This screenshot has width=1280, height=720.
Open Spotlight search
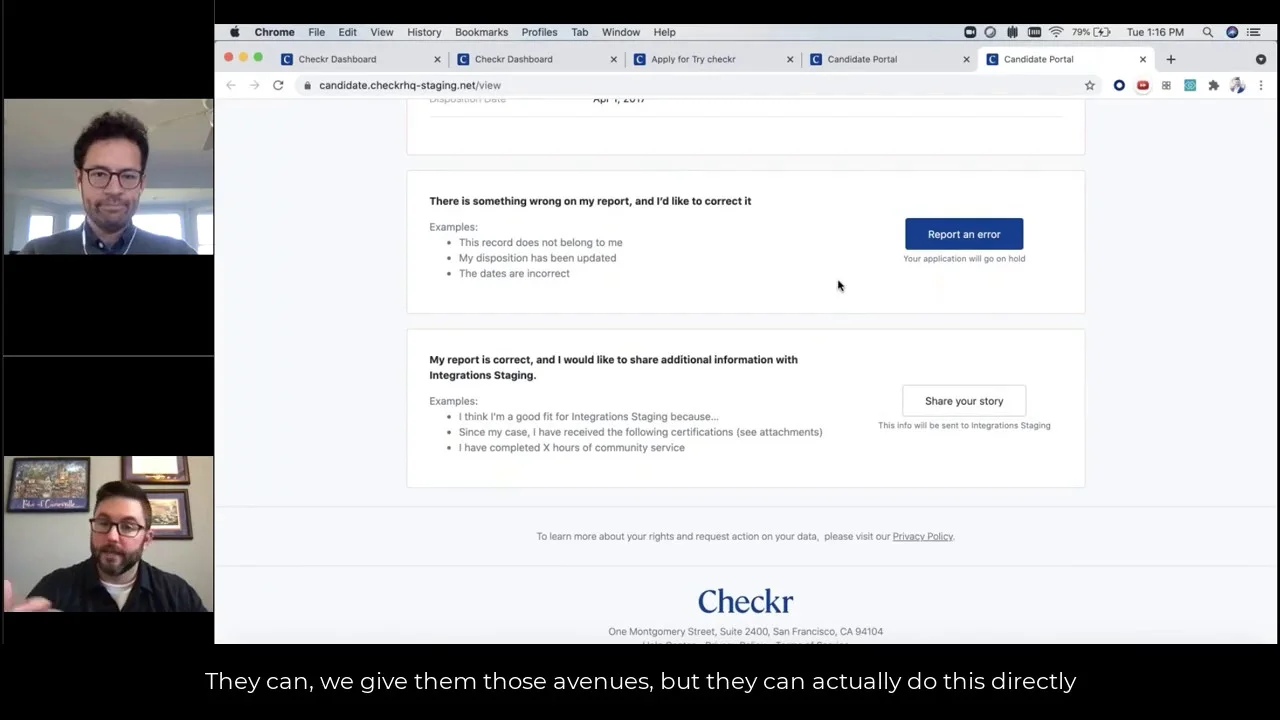point(1208,32)
